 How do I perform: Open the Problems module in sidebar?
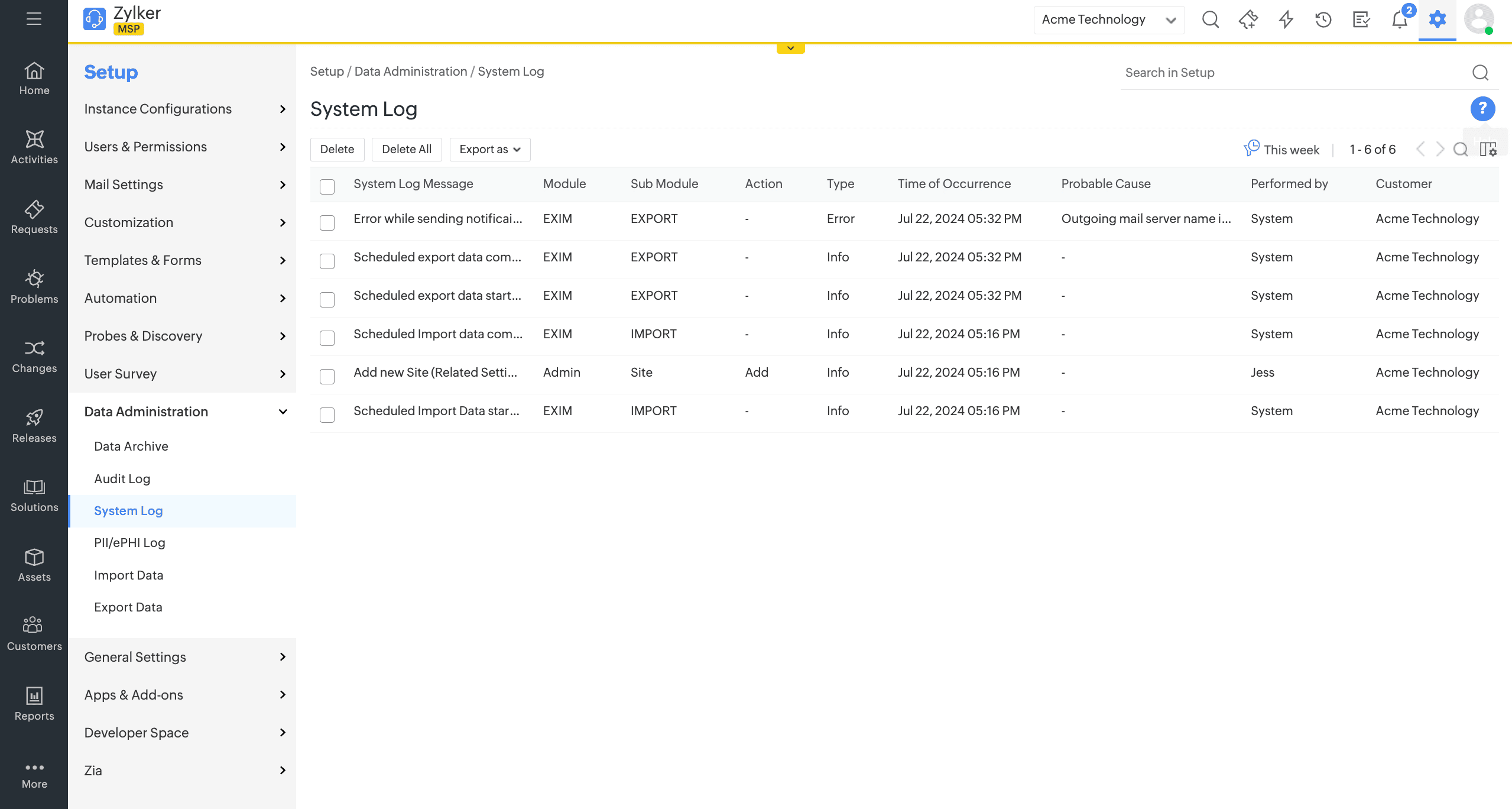pos(34,287)
